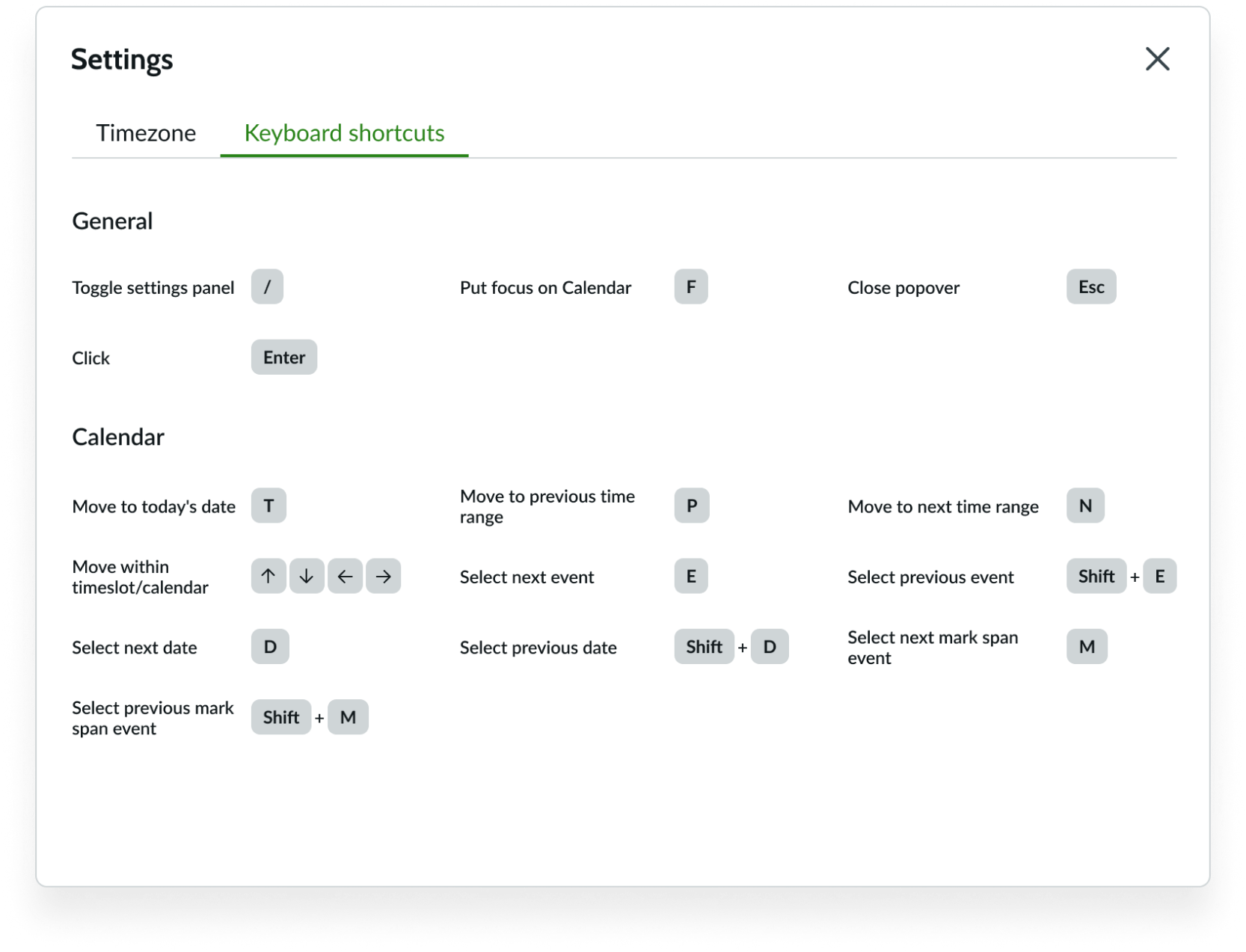1246x952 pixels.
Task: Click the Shift badge for Select previous date
Action: click(703, 647)
